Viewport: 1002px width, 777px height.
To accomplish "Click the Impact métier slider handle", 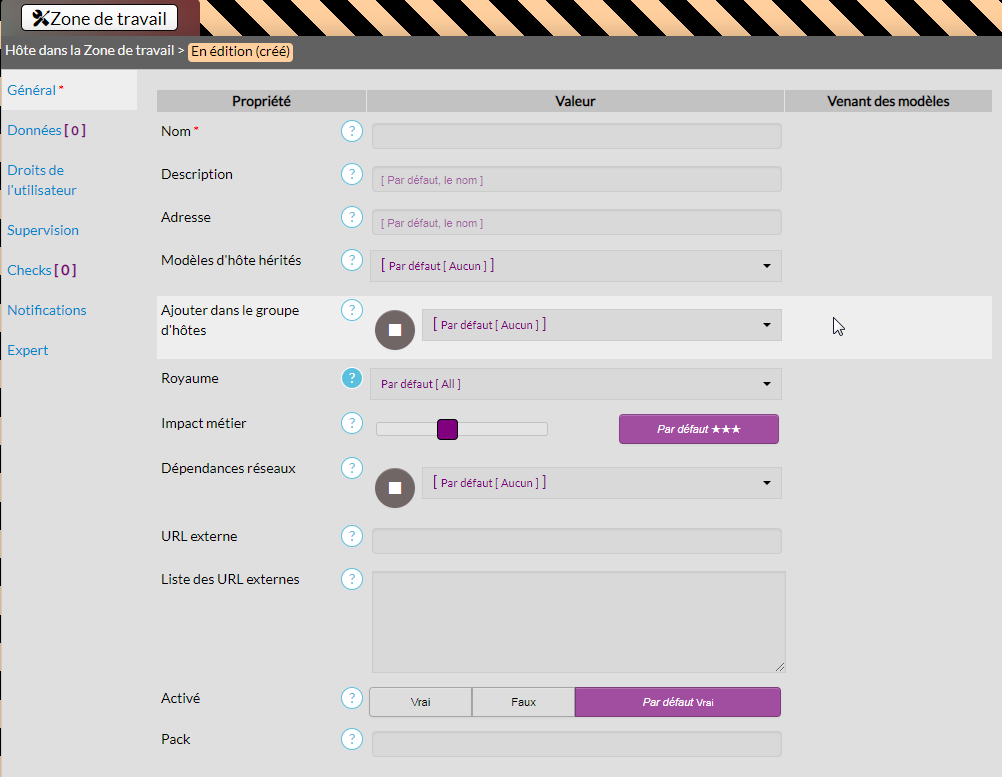I will coord(447,429).
